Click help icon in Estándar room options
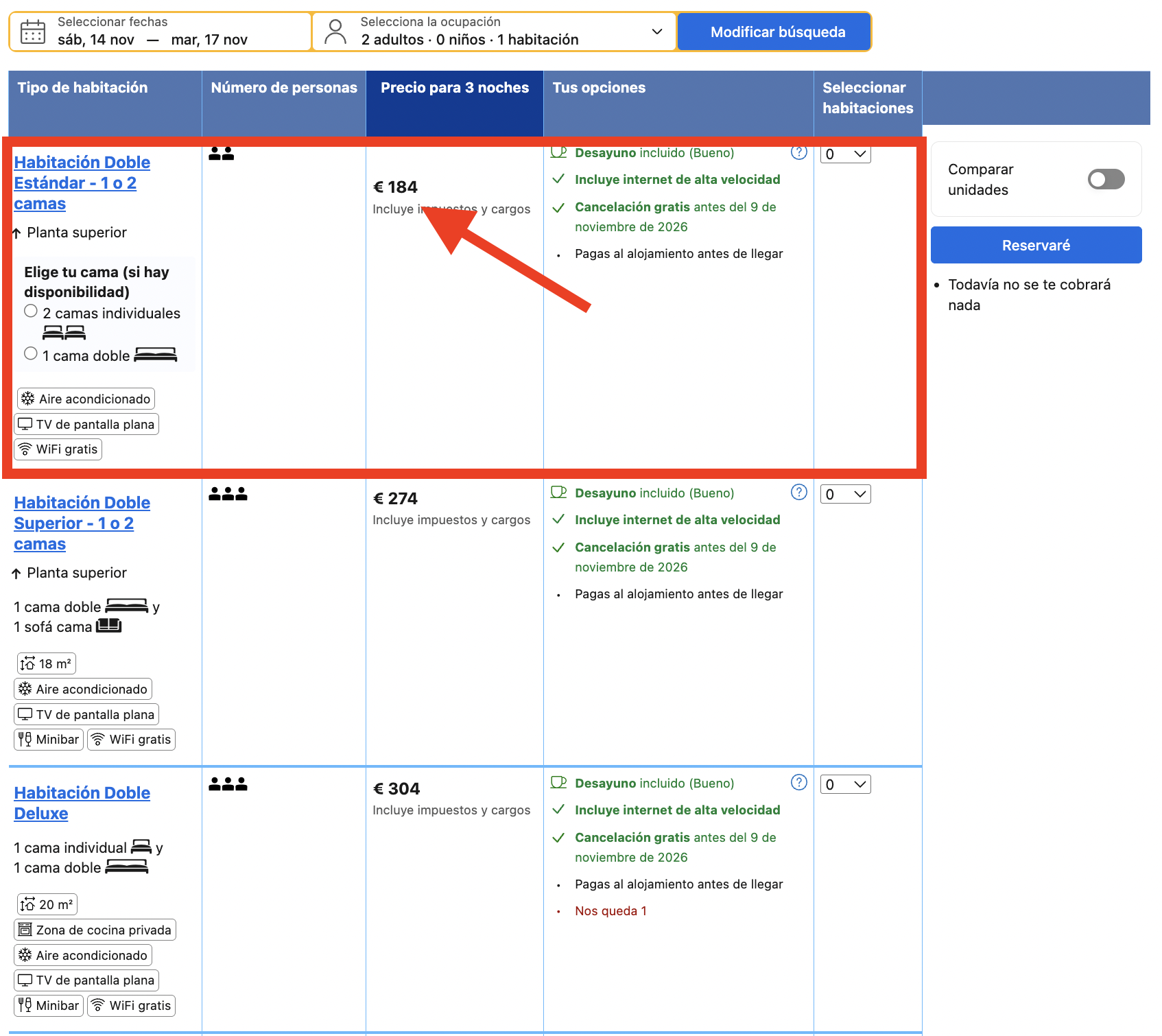Image resolution: width=1162 pixels, height=1036 pixels. click(x=799, y=152)
